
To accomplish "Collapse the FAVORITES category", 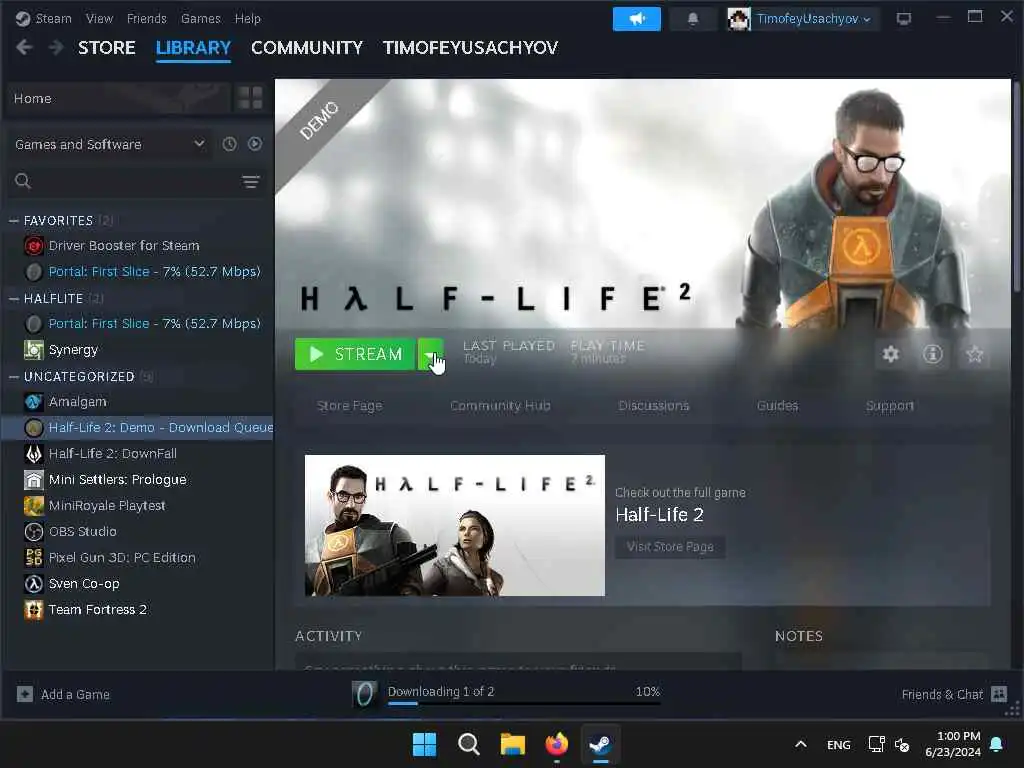I will (13, 221).
